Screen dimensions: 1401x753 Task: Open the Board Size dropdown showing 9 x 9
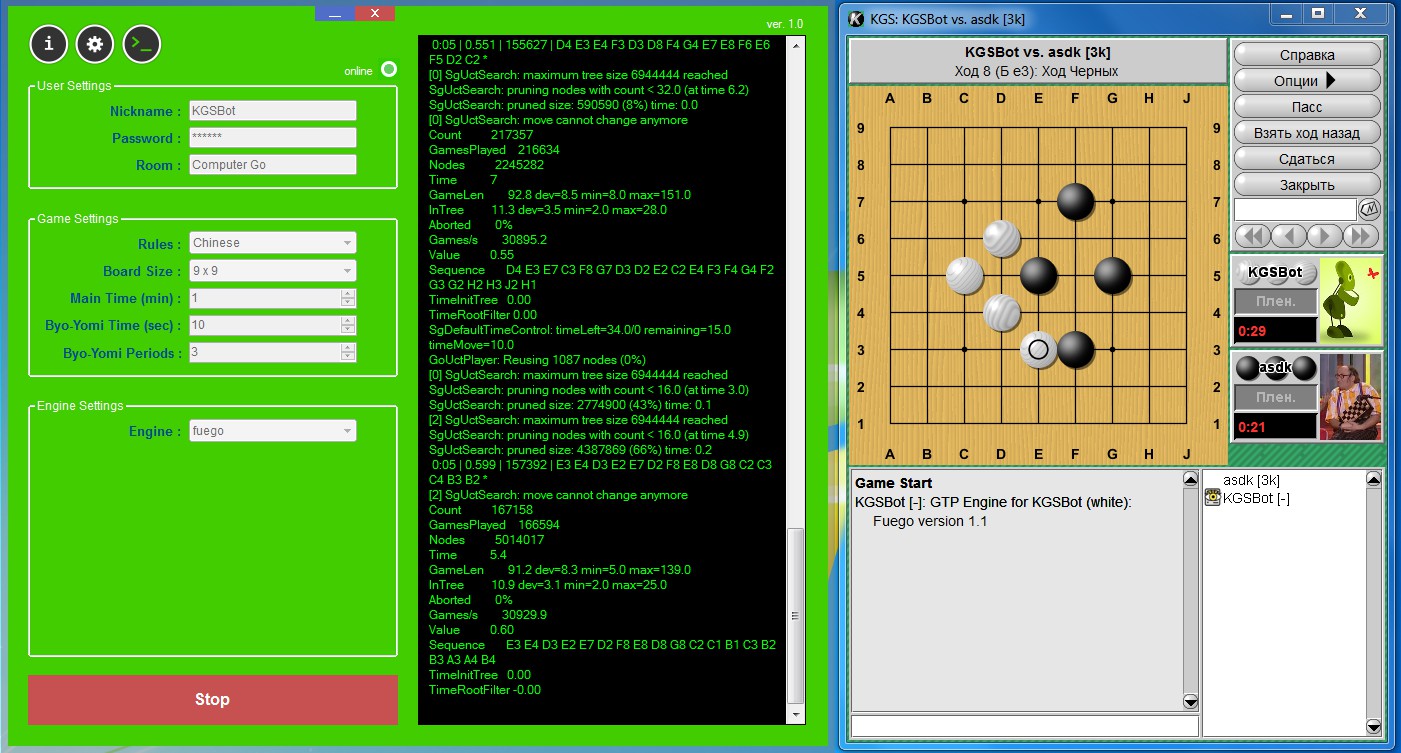(x=273, y=271)
